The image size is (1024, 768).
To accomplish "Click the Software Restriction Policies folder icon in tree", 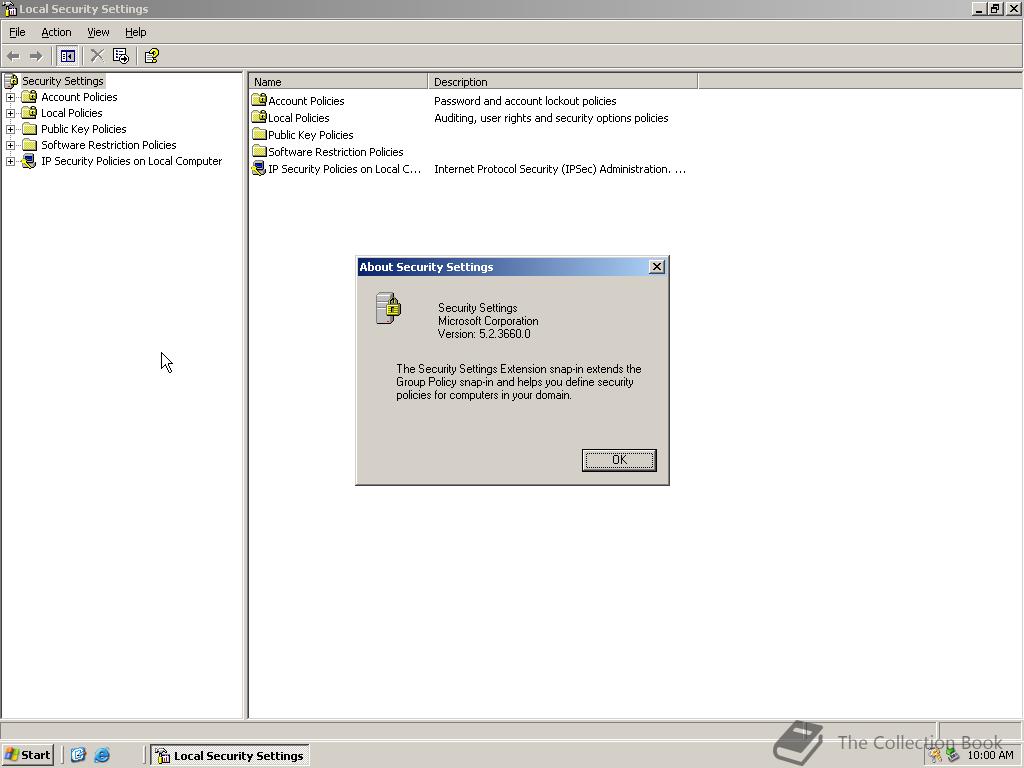I will tap(29, 145).
